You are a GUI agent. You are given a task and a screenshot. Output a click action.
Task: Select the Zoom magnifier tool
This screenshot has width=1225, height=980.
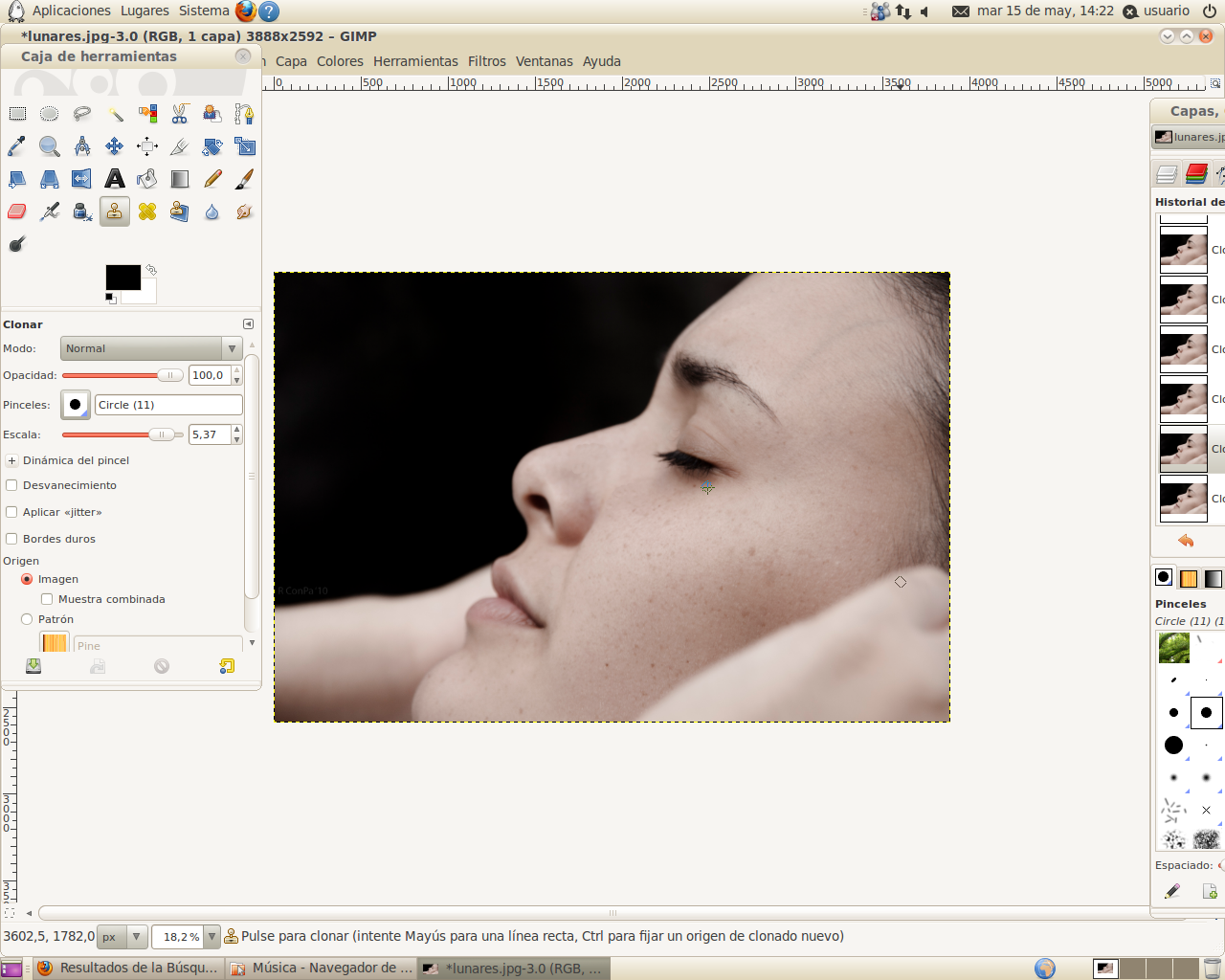pos(50,146)
